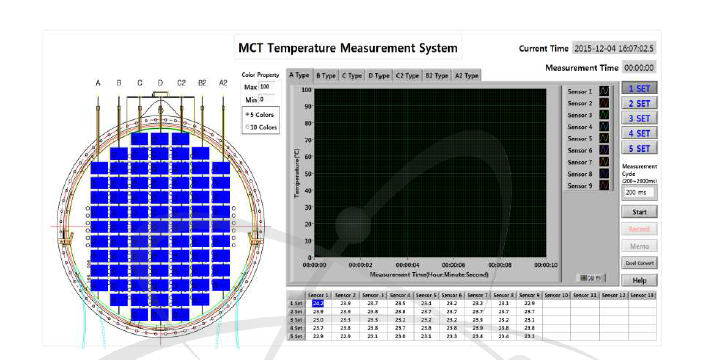Click the A2 sensor rod label in the diagram
The width and height of the screenshot is (713, 360).
(x=223, y=83)
